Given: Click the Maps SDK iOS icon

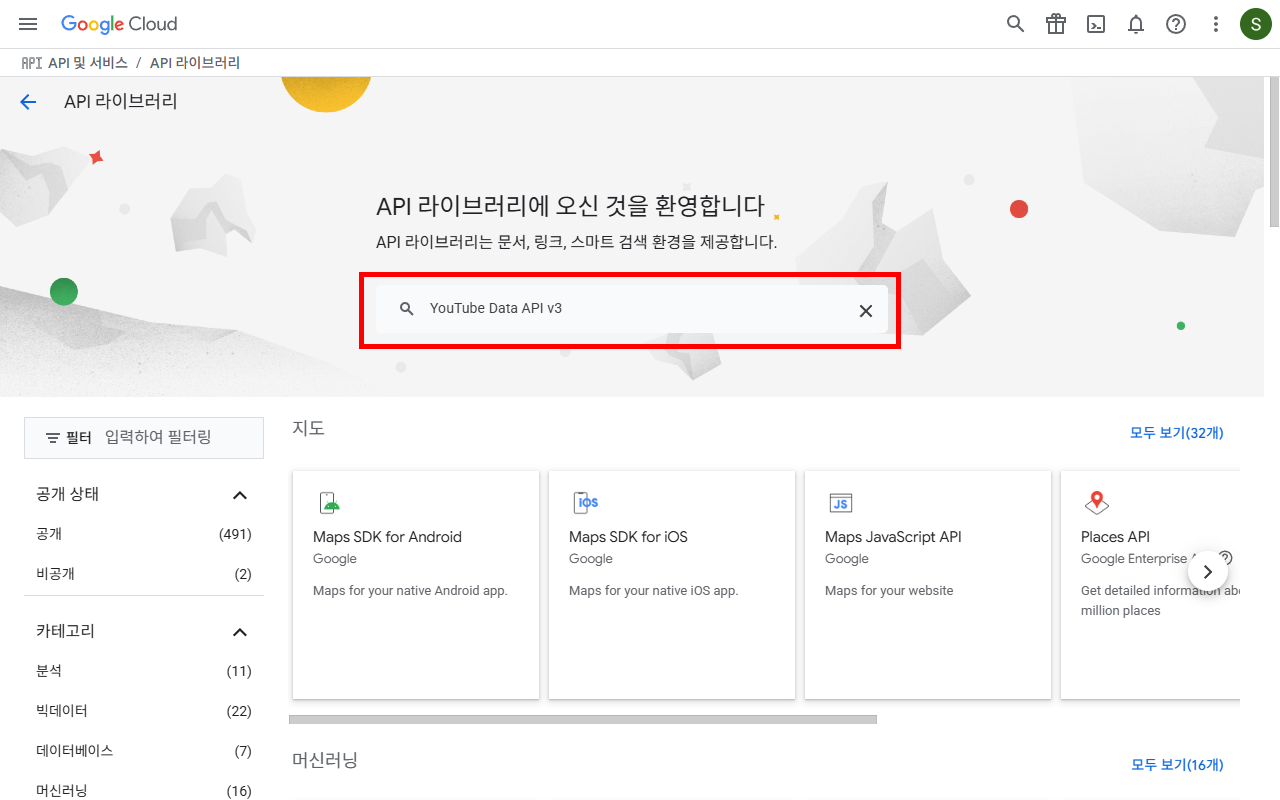Looking at the screenshot, I should click(585, 503).
